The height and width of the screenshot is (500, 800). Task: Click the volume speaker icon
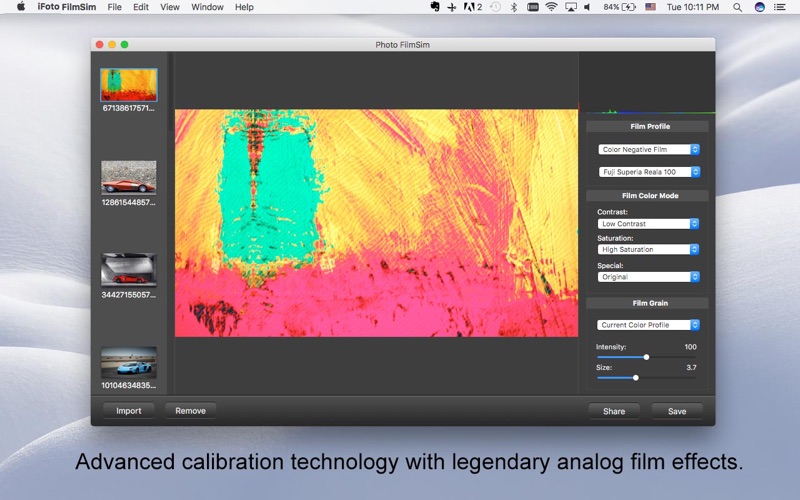tap(587, 7)
